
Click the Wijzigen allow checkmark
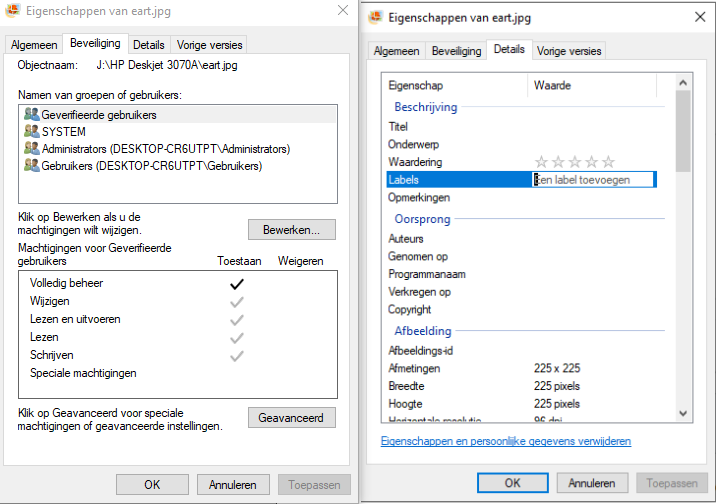point(237,302)
